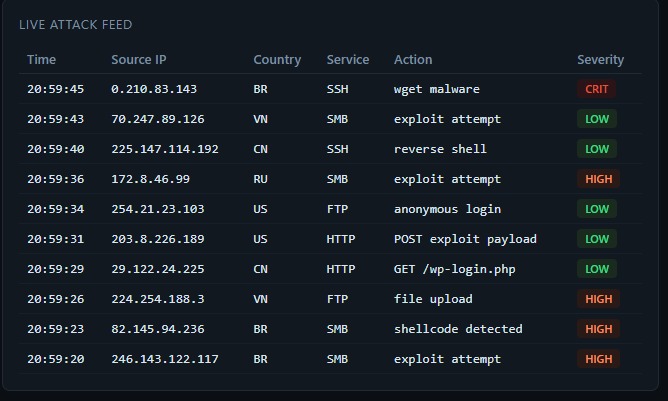
Task: Click the Source IP column header
Action: pyautogui.click(x=139, y=60)
